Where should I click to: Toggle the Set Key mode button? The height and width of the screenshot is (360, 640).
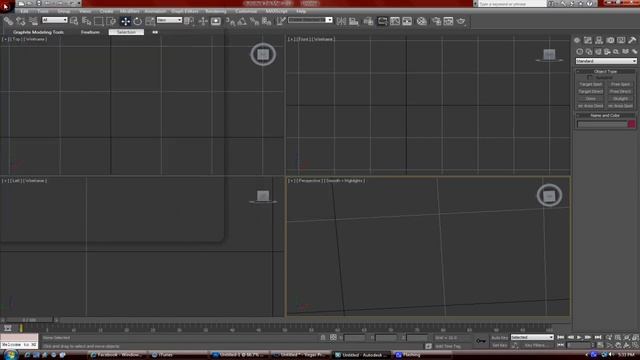coord(500,345)
